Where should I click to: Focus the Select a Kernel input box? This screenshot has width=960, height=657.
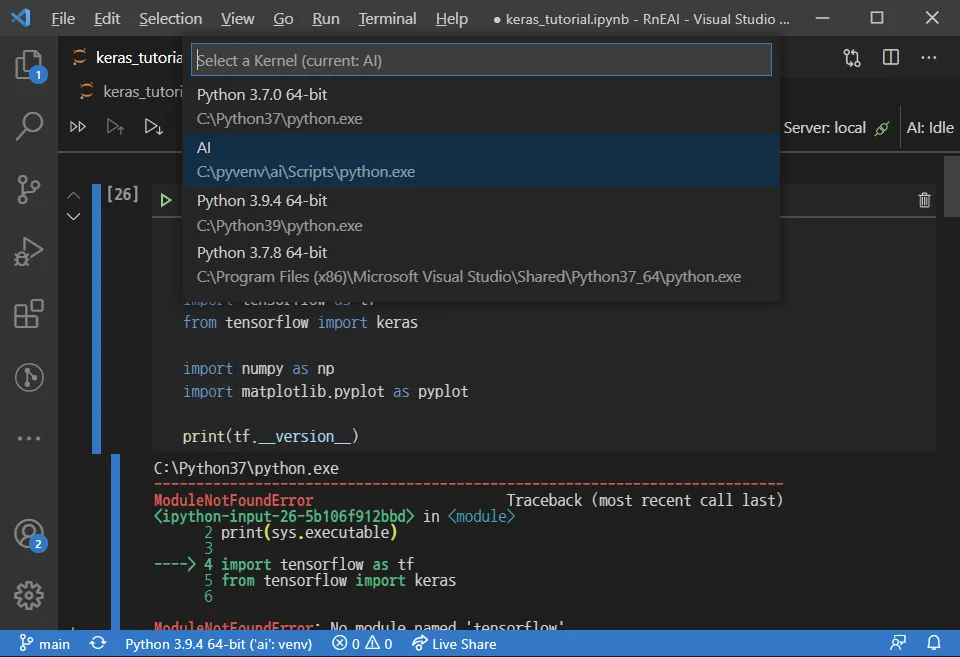point(481,60)
